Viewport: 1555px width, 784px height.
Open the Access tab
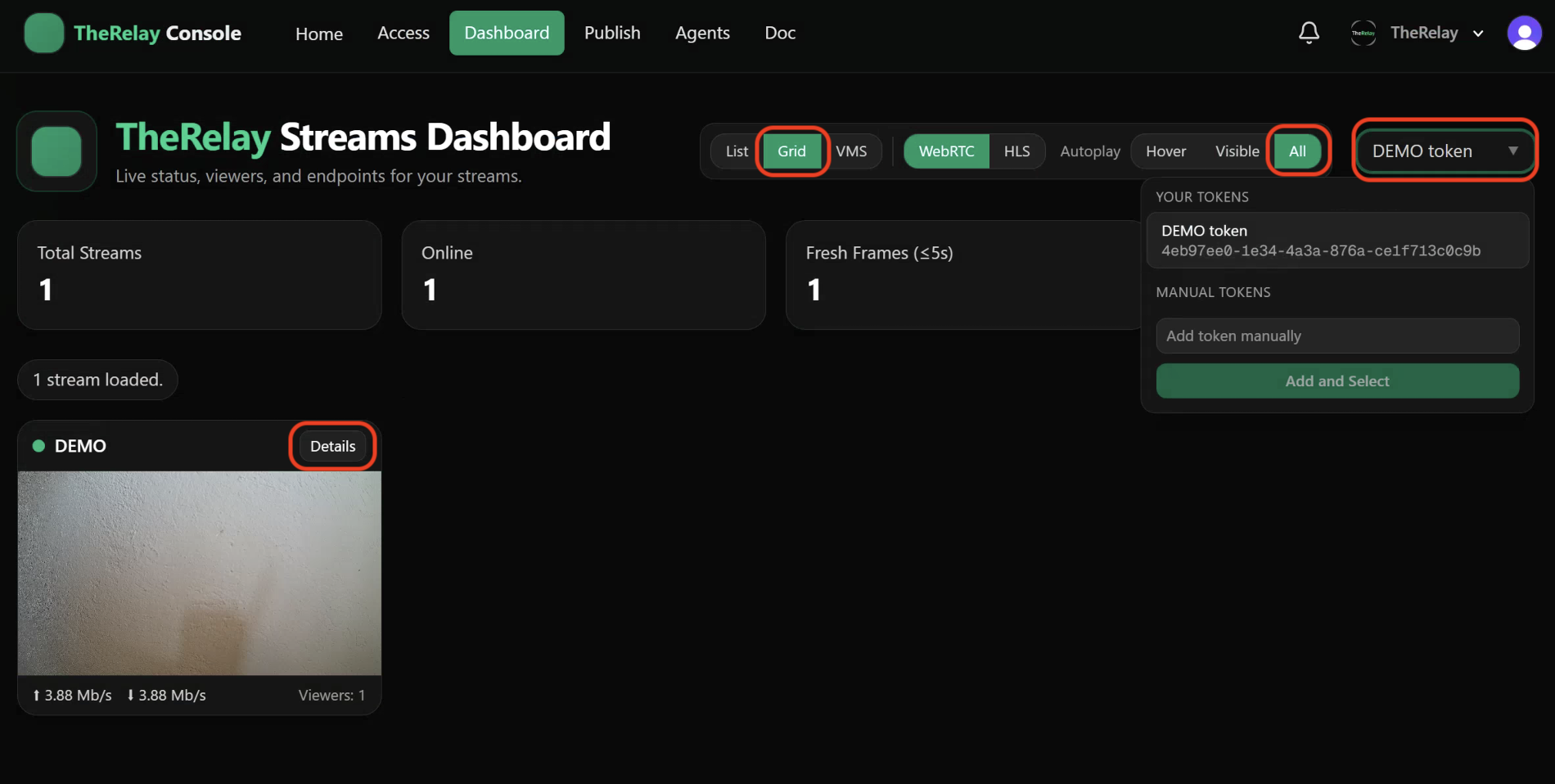[x=403, y=33]
